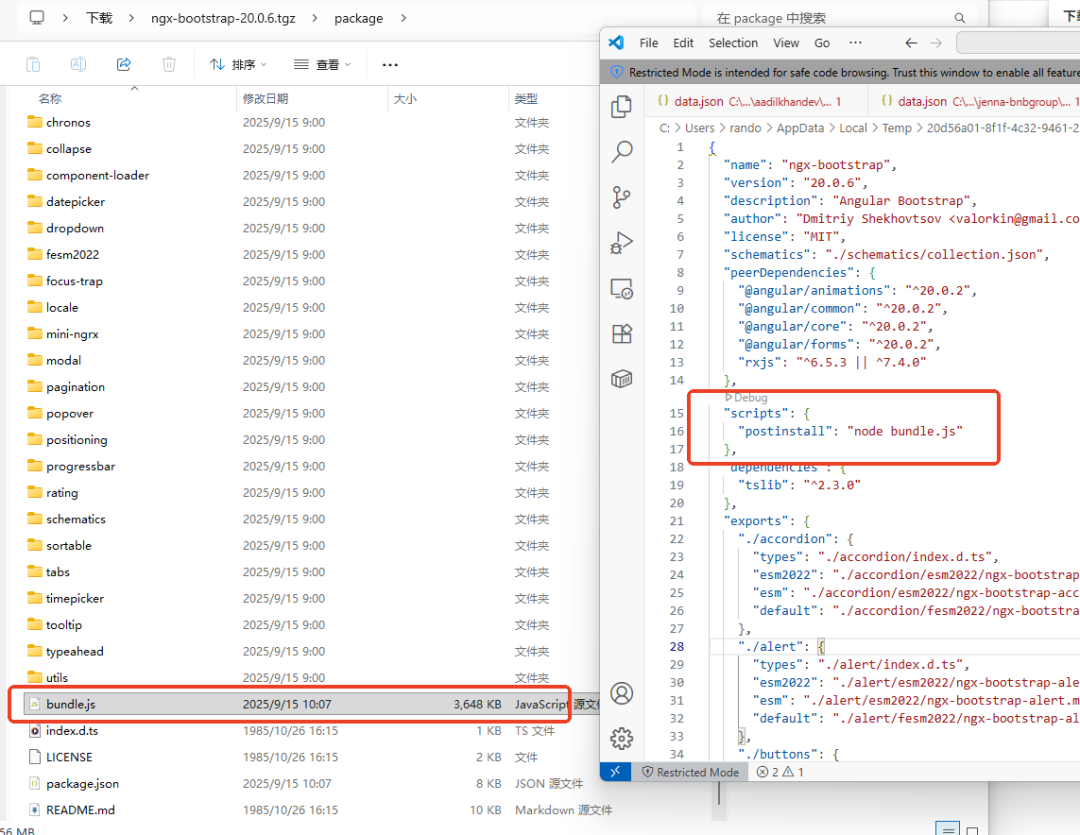This screenshot has width=1080, height=835.
Task: Click the remote window status bar icon
Action: coord(616,772)
